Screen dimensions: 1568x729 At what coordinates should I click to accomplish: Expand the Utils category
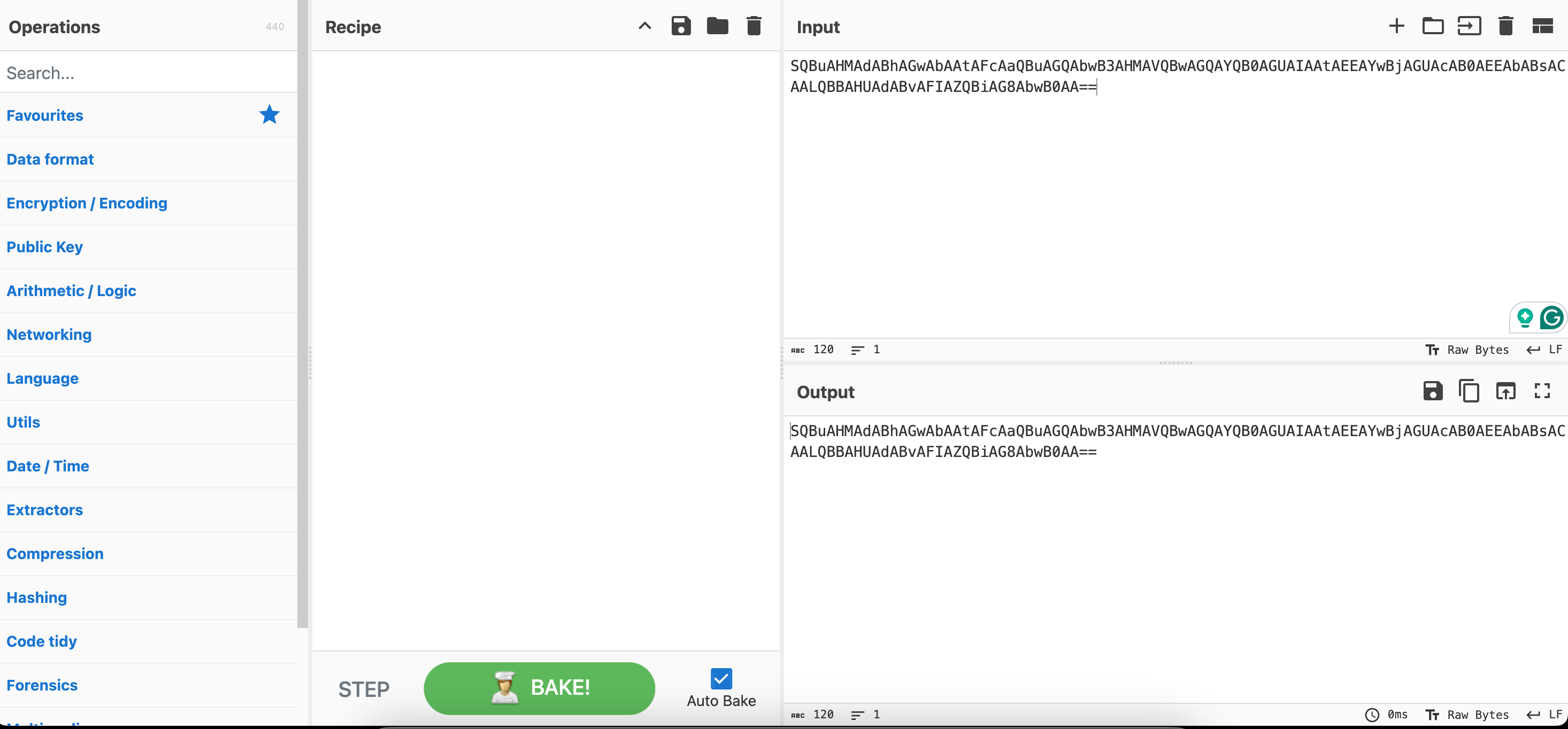[x=149, y=422]
